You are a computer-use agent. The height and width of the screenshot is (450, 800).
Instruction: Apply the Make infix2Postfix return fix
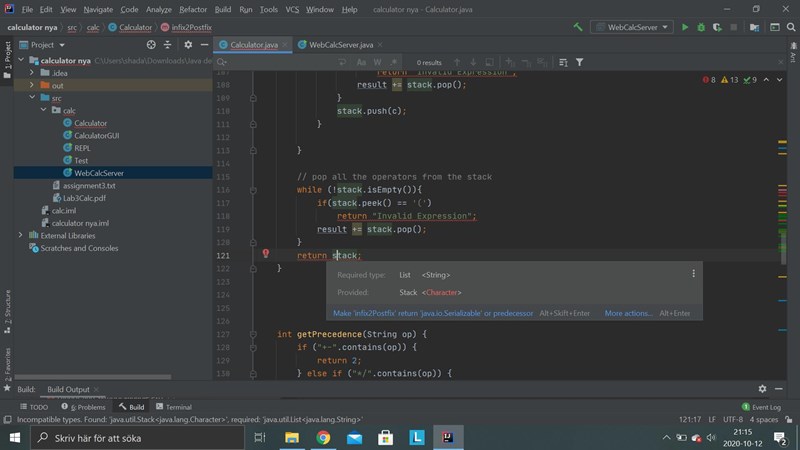433,313
